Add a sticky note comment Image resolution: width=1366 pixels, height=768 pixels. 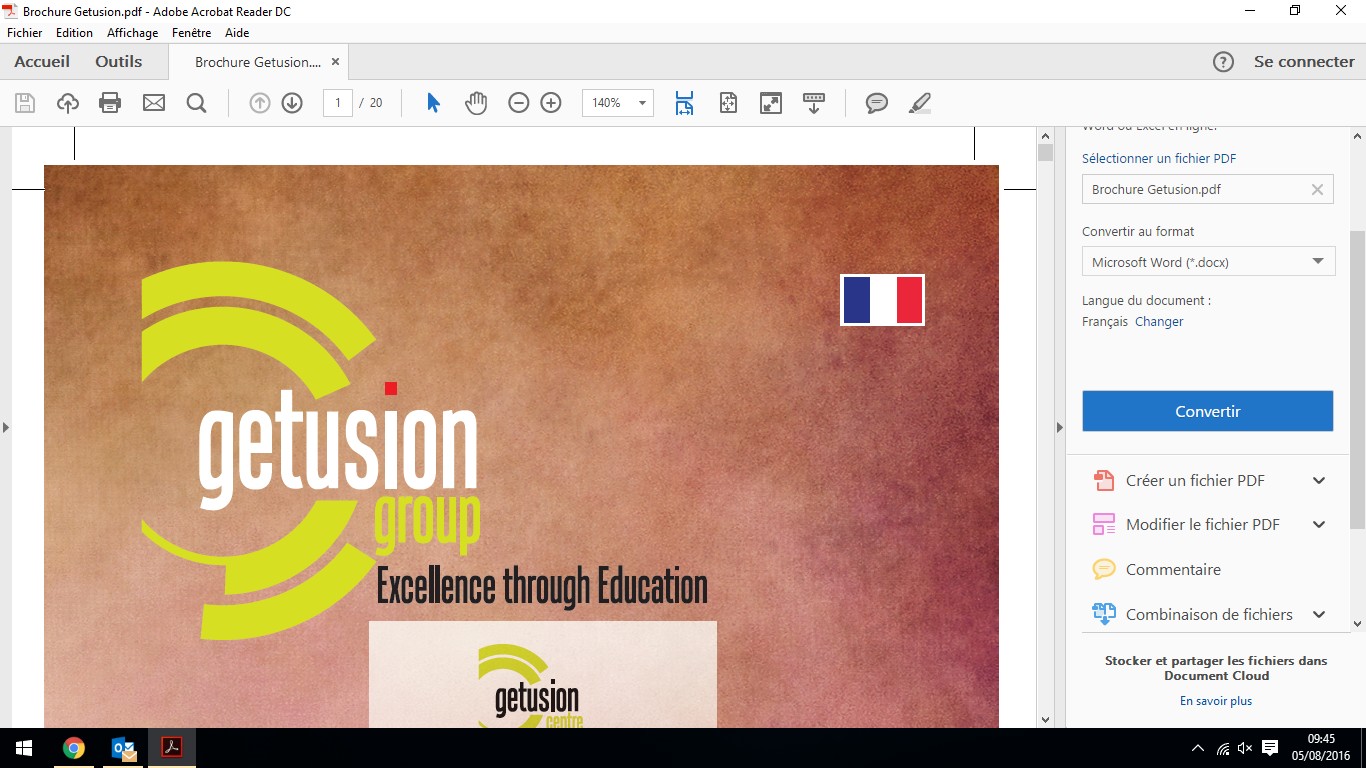pos(877,103)
